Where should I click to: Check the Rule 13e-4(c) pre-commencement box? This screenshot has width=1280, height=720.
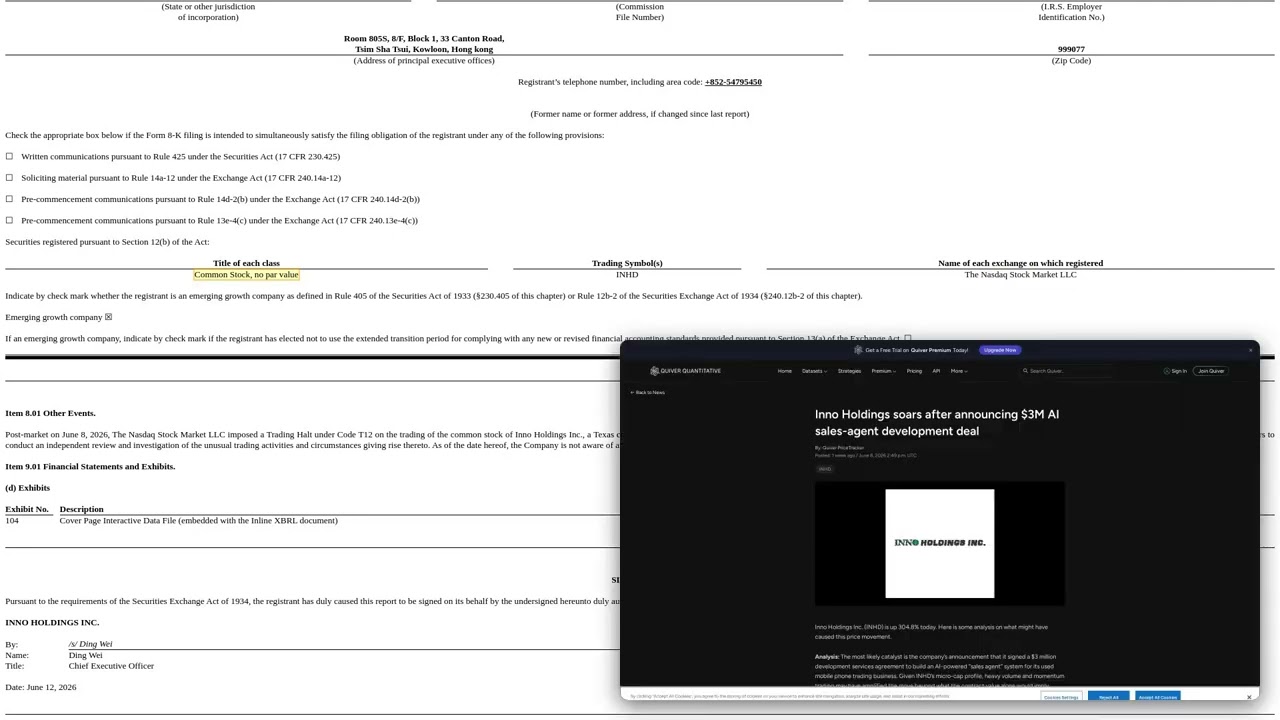click(x=9, y=220)
